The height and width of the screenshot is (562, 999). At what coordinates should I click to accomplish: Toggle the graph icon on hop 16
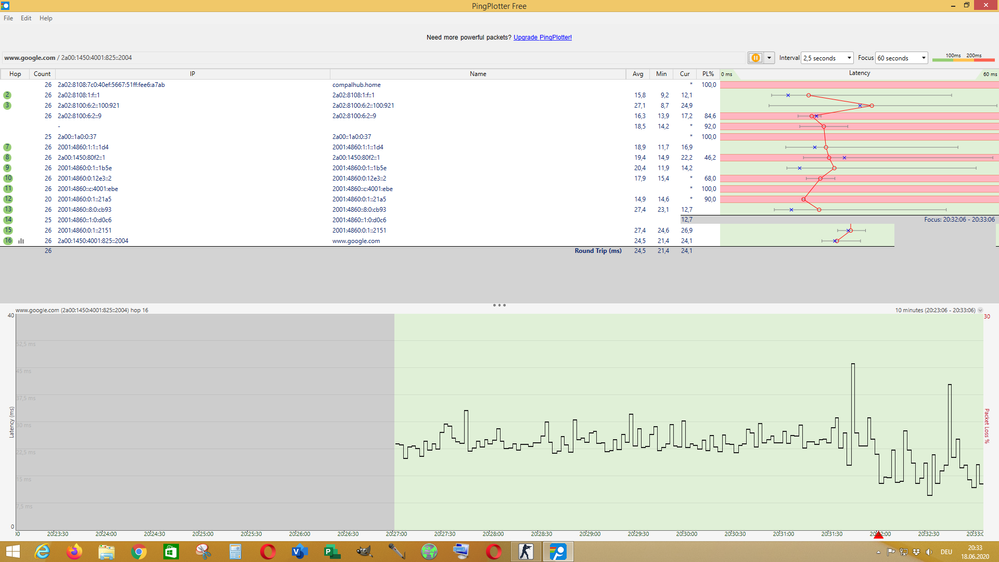click(21, 241)
